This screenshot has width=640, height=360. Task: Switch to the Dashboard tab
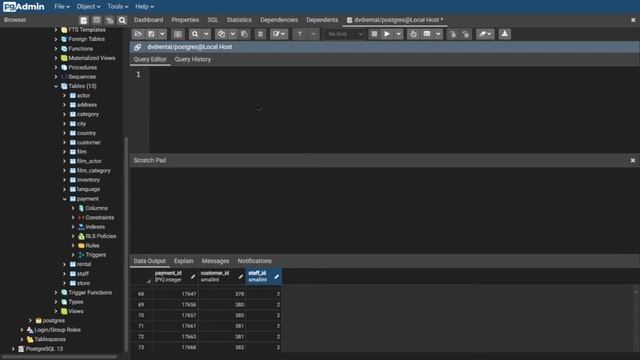click(149, 20)
